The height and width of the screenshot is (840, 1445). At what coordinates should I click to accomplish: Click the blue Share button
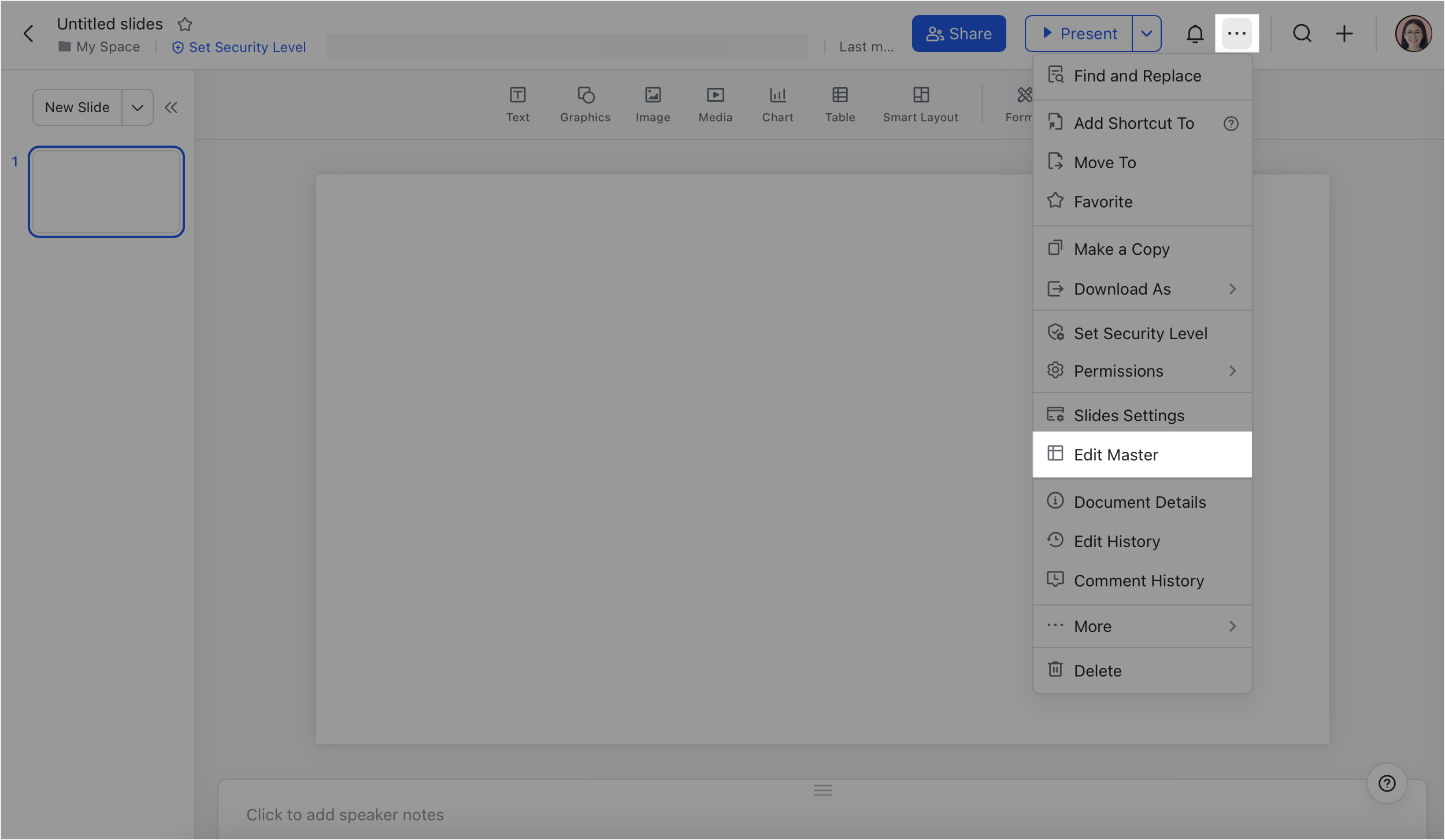[x=958, y=34]
